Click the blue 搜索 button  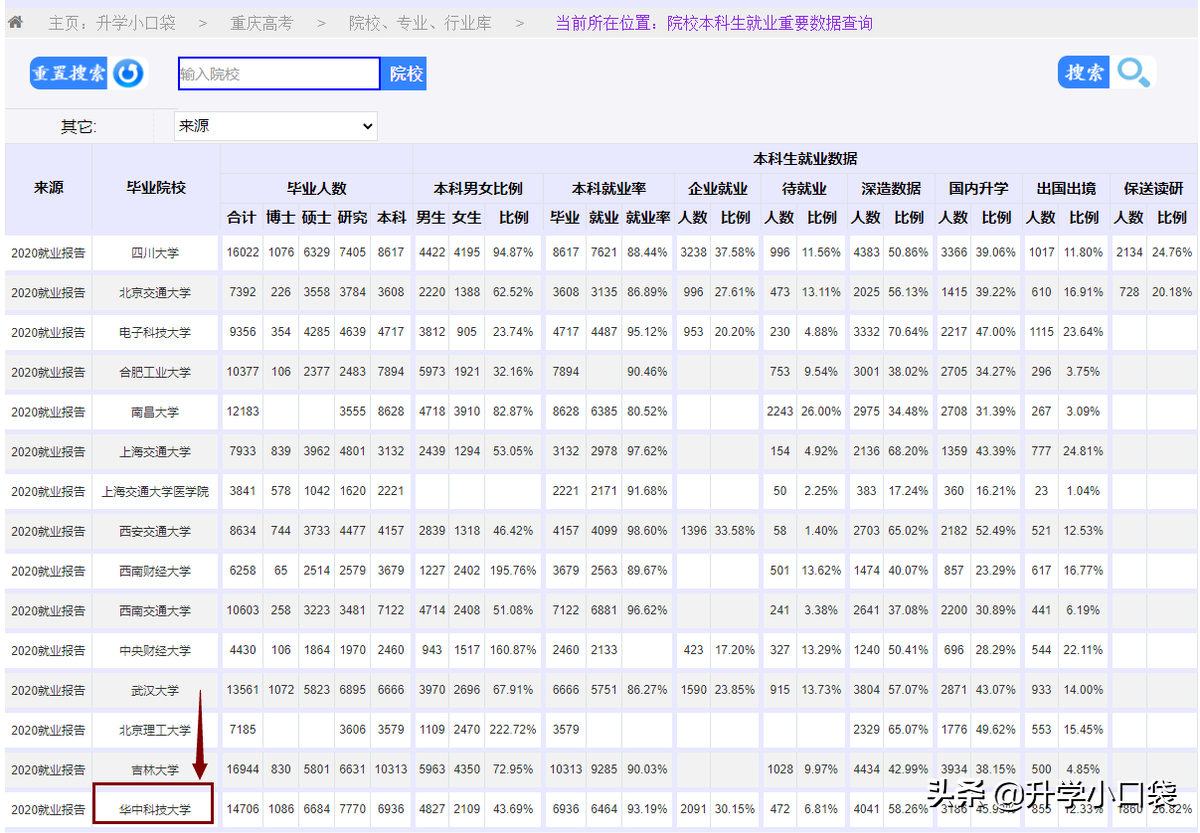[x=1083, y=72]
